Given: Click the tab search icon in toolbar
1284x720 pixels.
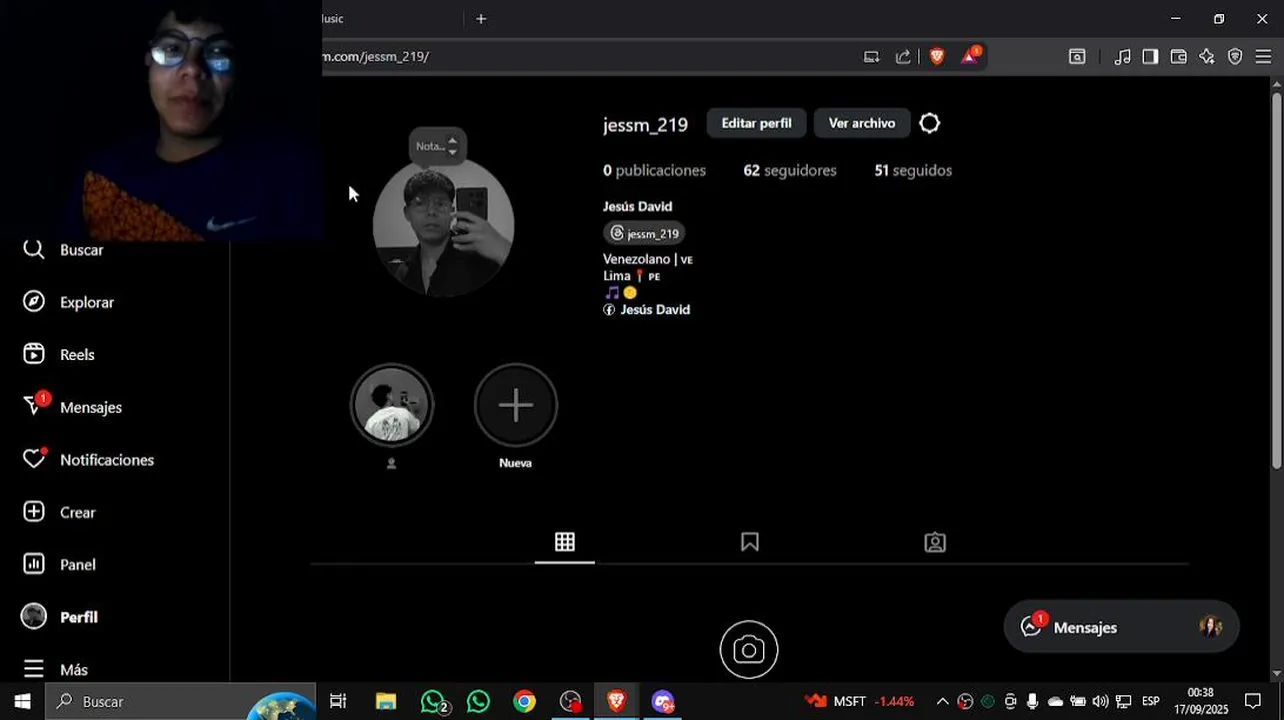Looking at the screenshot, I should pos(1077,57).
